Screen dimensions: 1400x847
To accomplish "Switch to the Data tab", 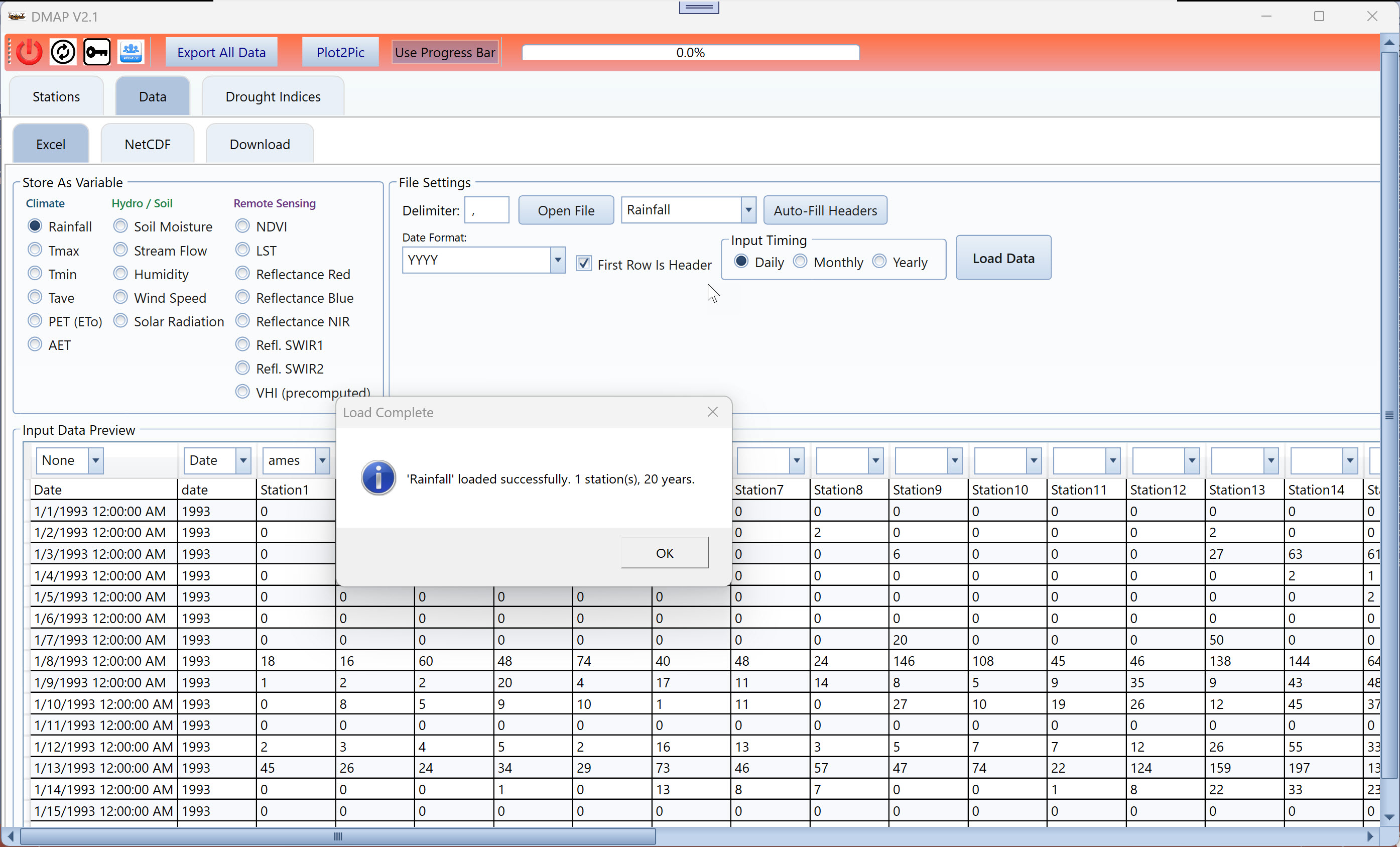I will (152, 96).
